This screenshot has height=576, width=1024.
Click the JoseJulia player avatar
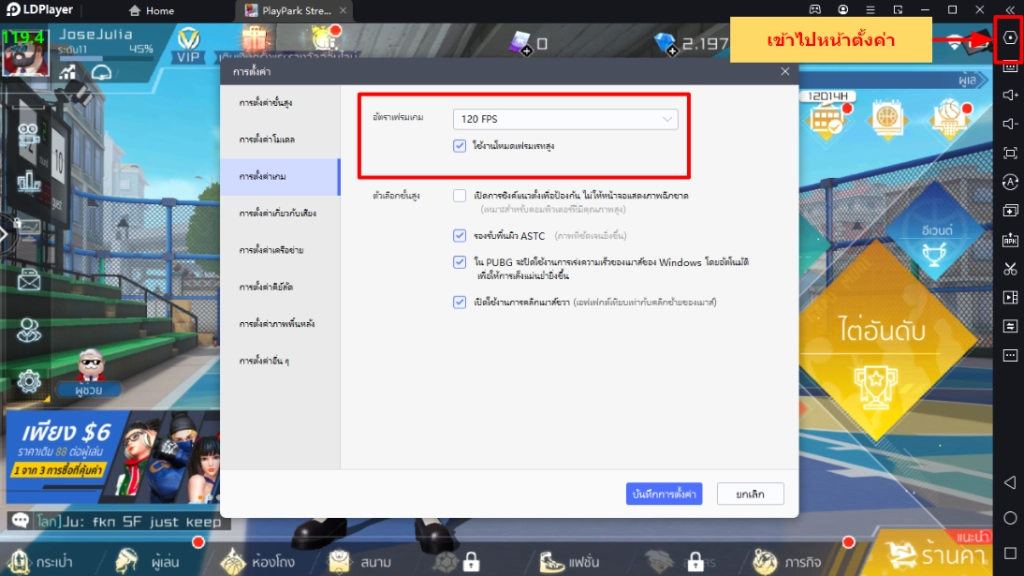pyautogui.click(x=25, y=54)
